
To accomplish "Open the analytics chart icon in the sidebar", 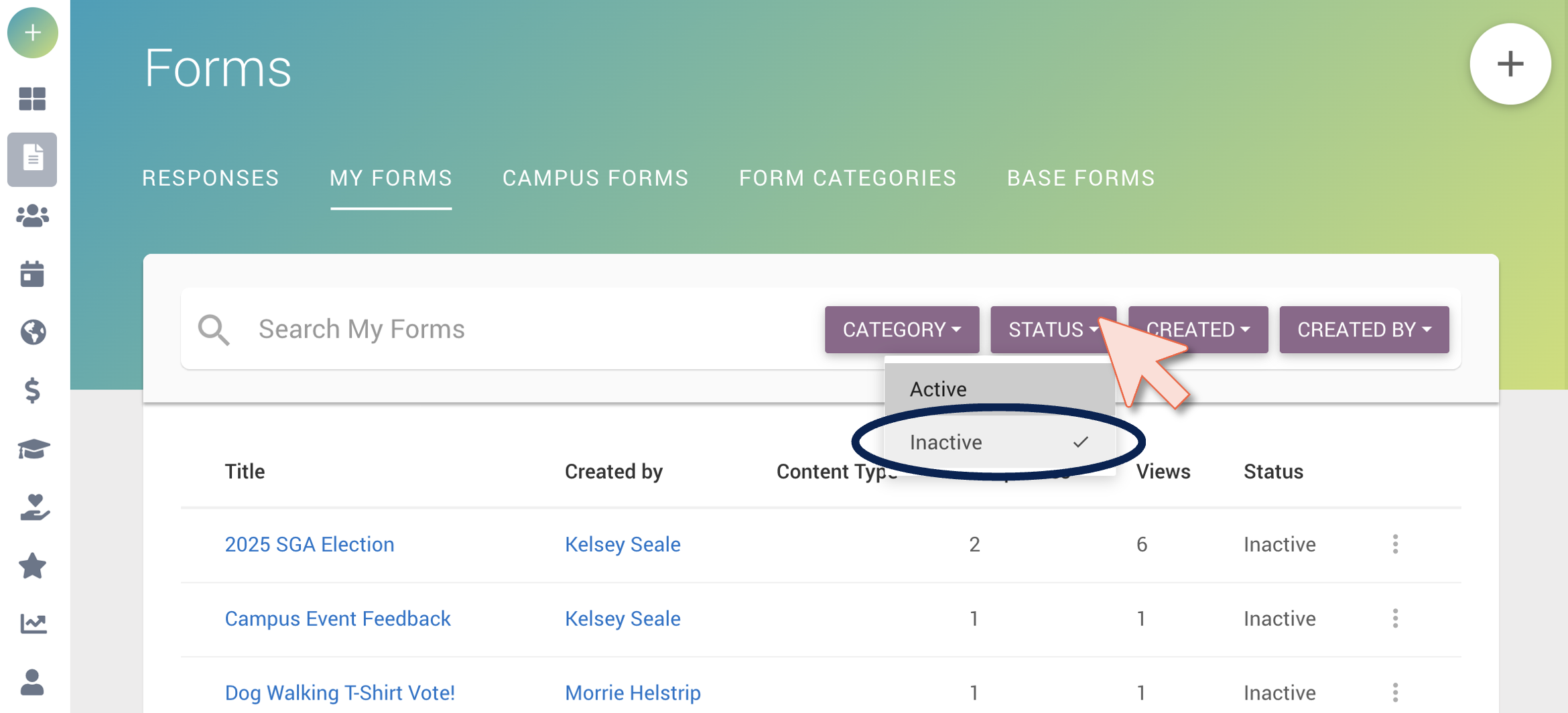I will [x=32, y=624].
